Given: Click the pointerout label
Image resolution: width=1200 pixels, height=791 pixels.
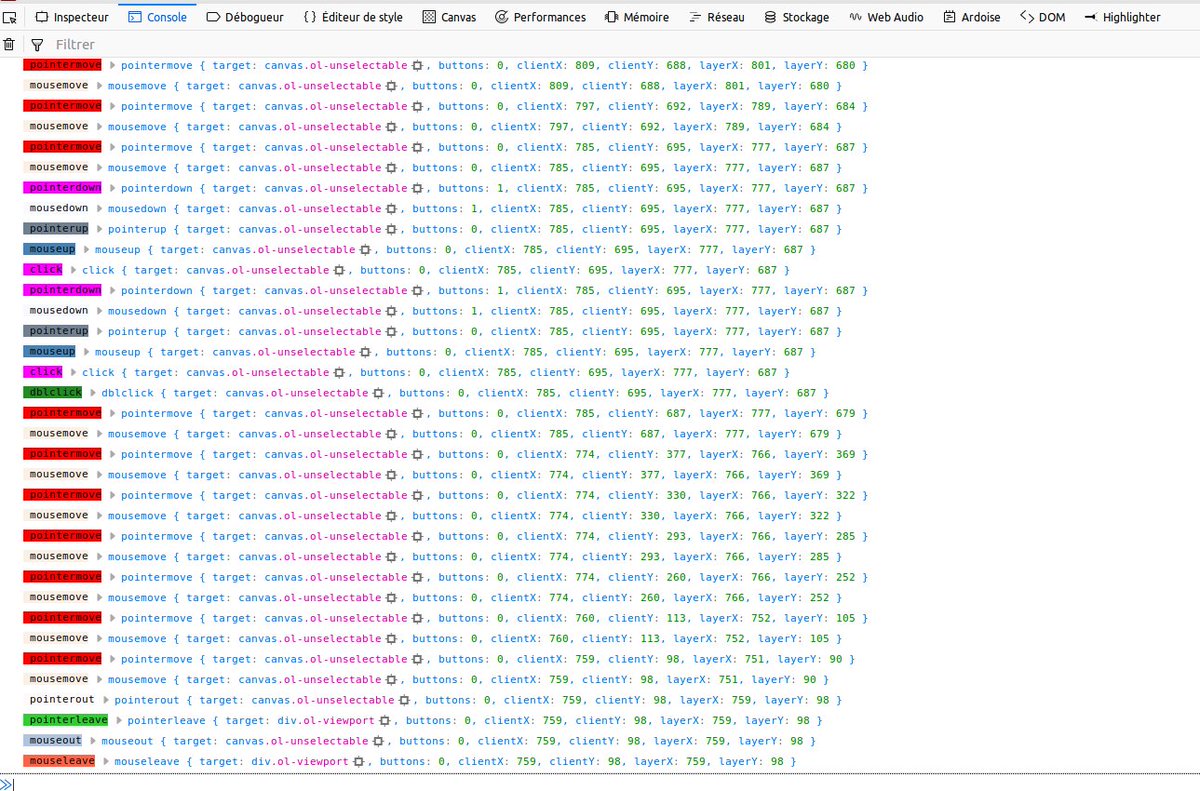Looking at the screenshot, I should tap(62, 700).
